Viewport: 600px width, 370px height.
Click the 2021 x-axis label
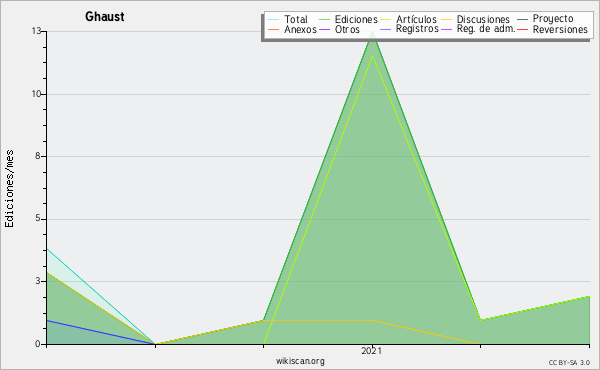pos(372,351)
